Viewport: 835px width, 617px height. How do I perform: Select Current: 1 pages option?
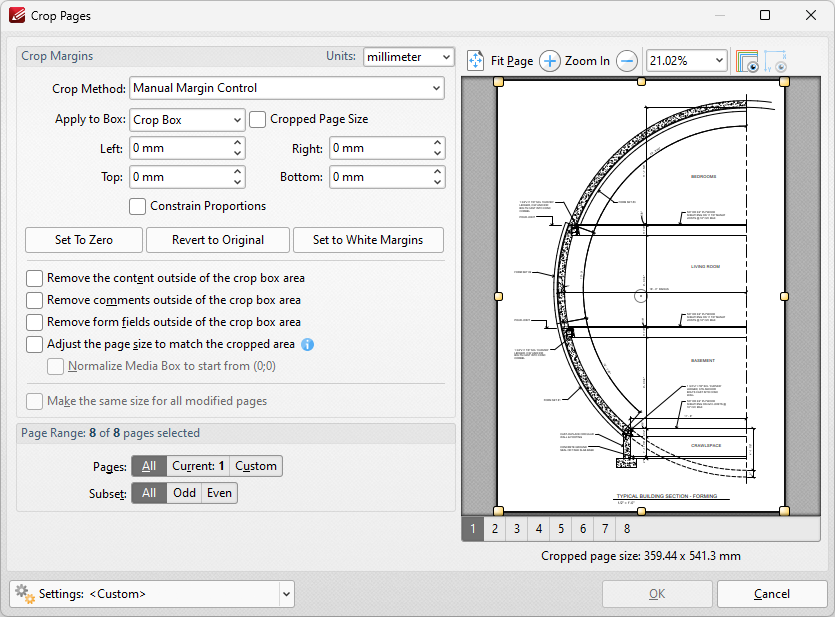point(198,466)
